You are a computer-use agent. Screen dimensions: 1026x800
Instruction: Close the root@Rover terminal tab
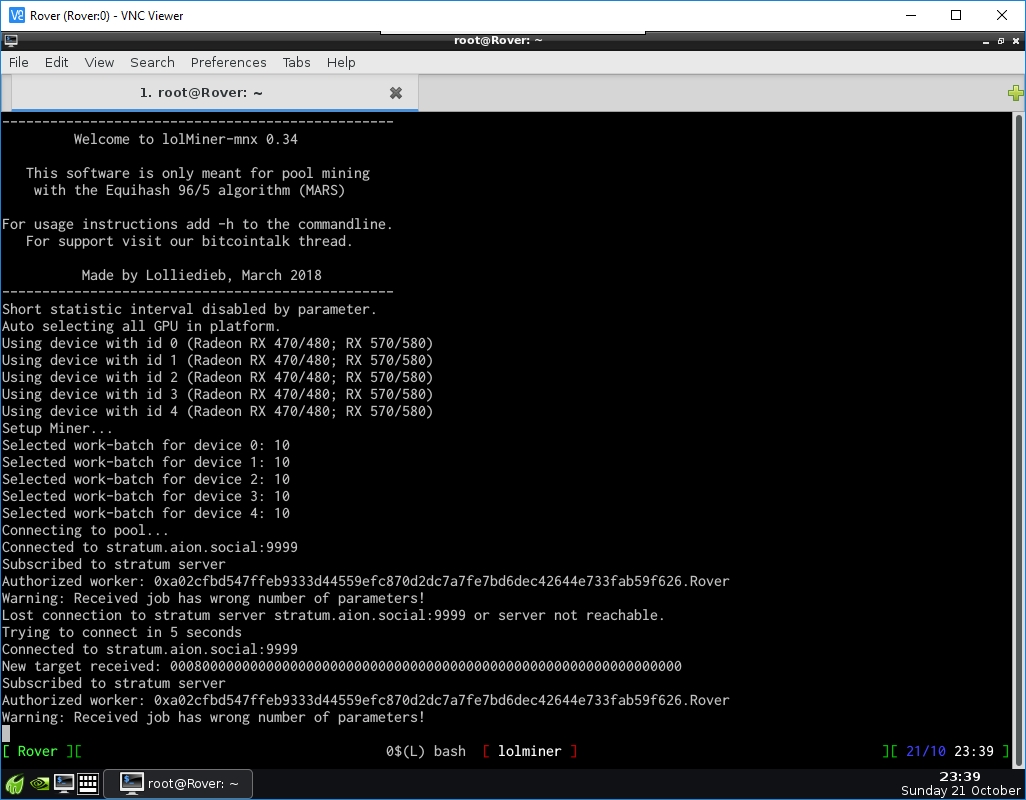click(395, 93)
